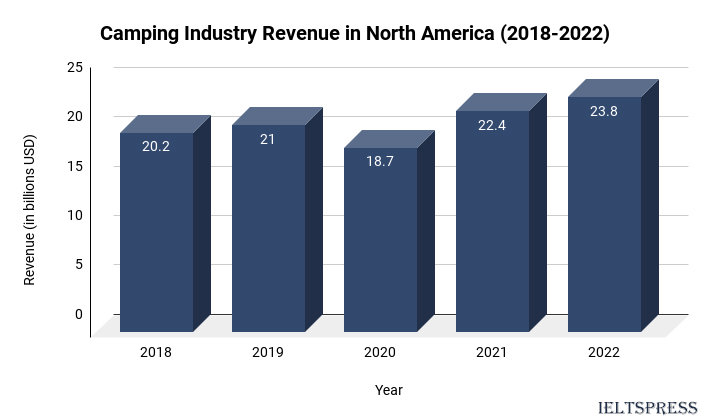This screenshot has height=420, width=709.
Task: Select the y-axis tick label 10
Action: pyautogui.click(x=75, y=215)
